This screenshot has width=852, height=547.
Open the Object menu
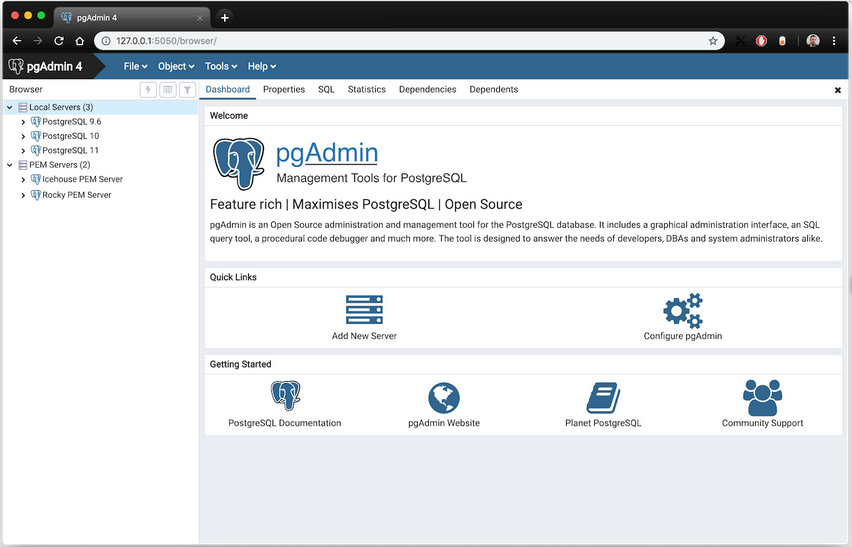pyautogui.click(x=176, y=66)
